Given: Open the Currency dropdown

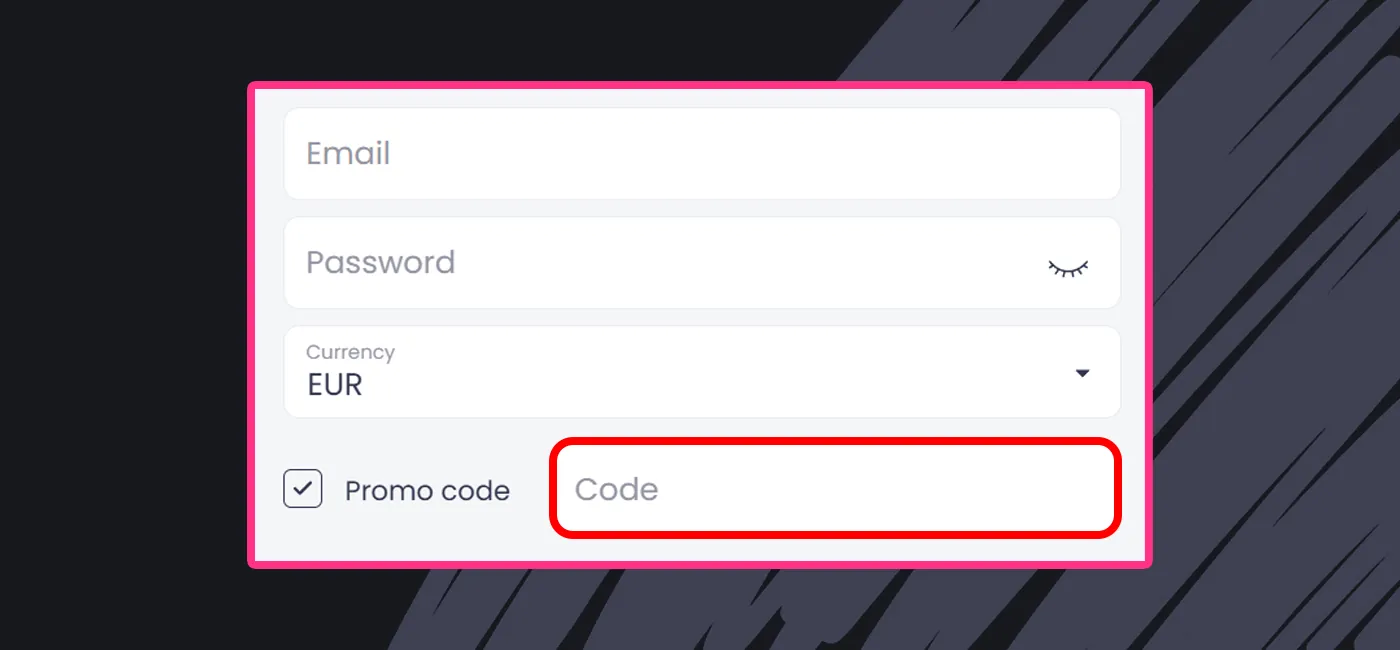Looking at the screenshot, I should tap(702, 372).
